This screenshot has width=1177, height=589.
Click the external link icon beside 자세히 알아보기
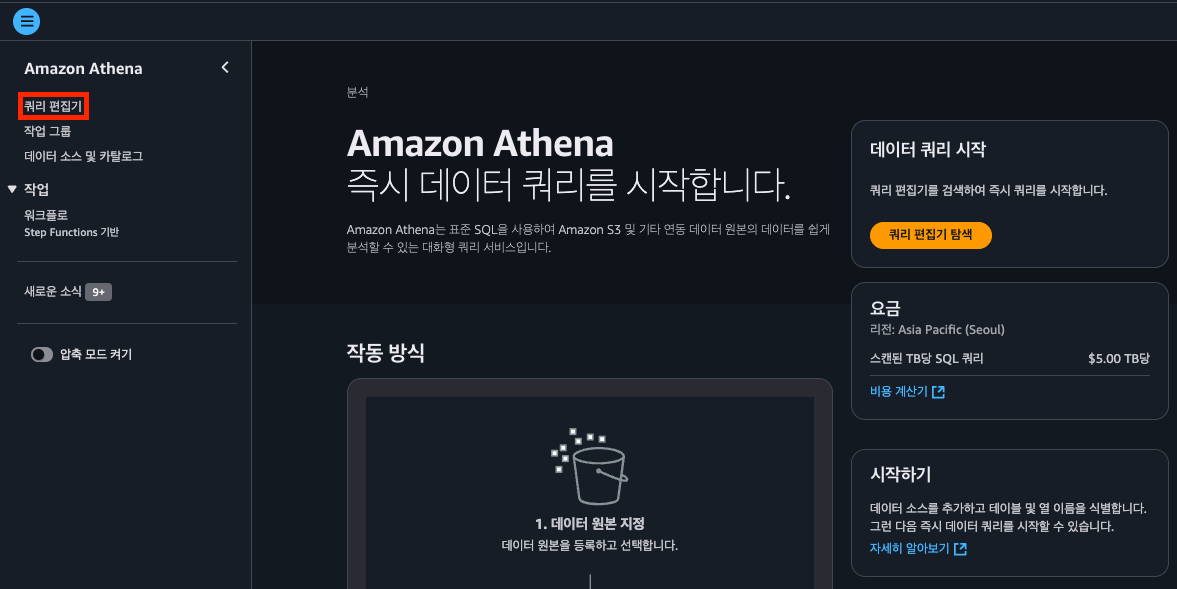click(961, 549)
